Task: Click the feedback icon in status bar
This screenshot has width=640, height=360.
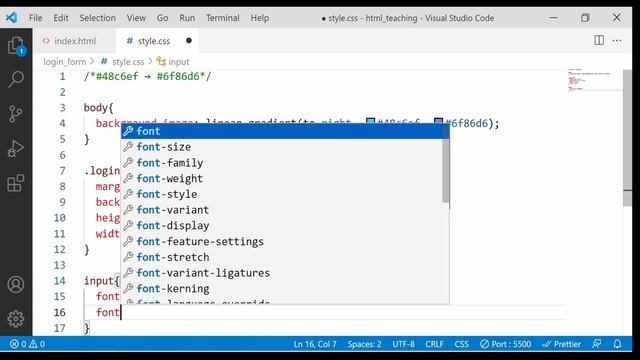Action: [x=597, y=344]
